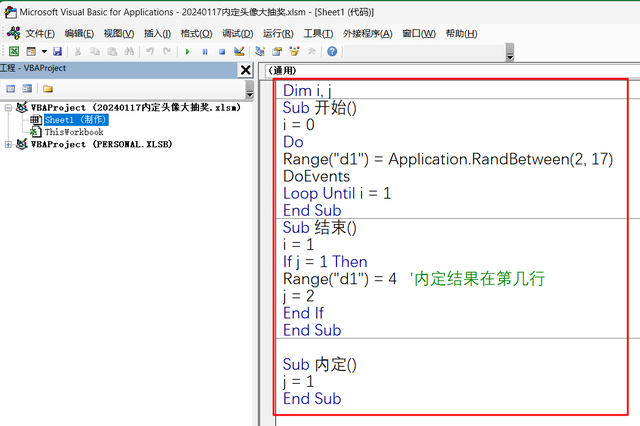Click the Cut scissors icon
The height and width of the screenshot is (426, 640).
pyautogui.click(x=78, y=51)
